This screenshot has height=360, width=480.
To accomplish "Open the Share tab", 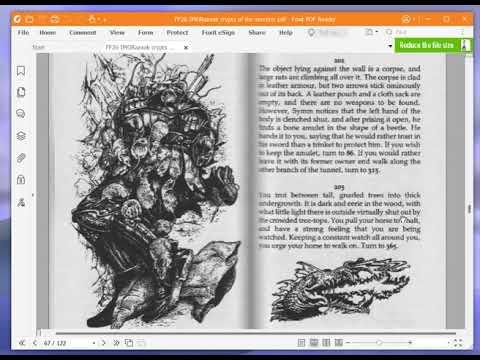I will click(257, 32).
